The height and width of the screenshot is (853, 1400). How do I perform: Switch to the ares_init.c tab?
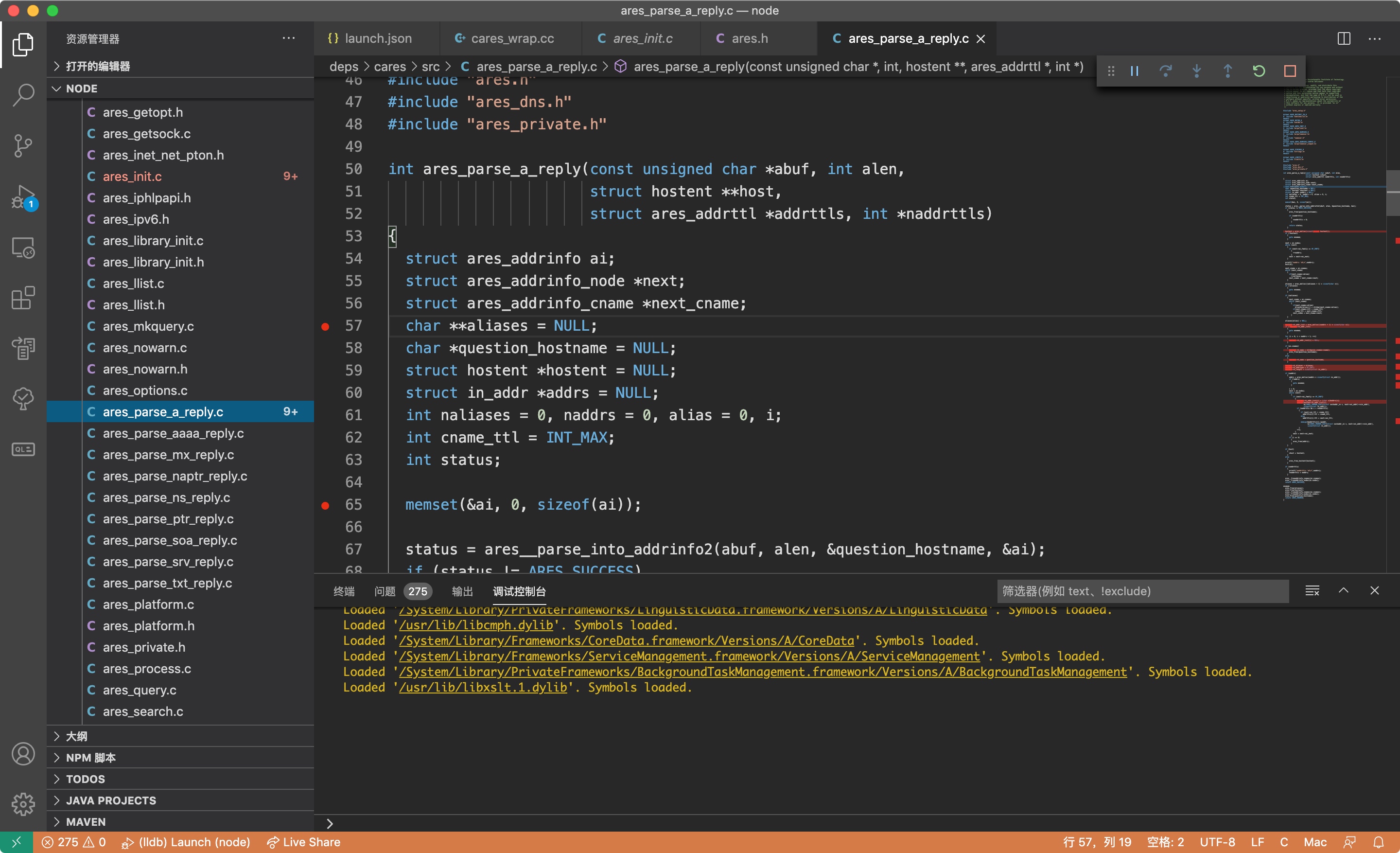click(x=641, y=38)
